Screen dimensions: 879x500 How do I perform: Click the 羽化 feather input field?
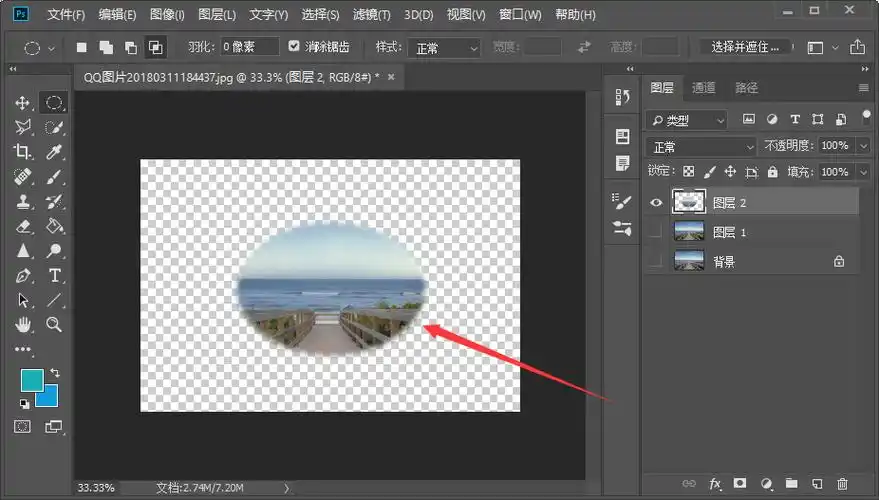249,47
